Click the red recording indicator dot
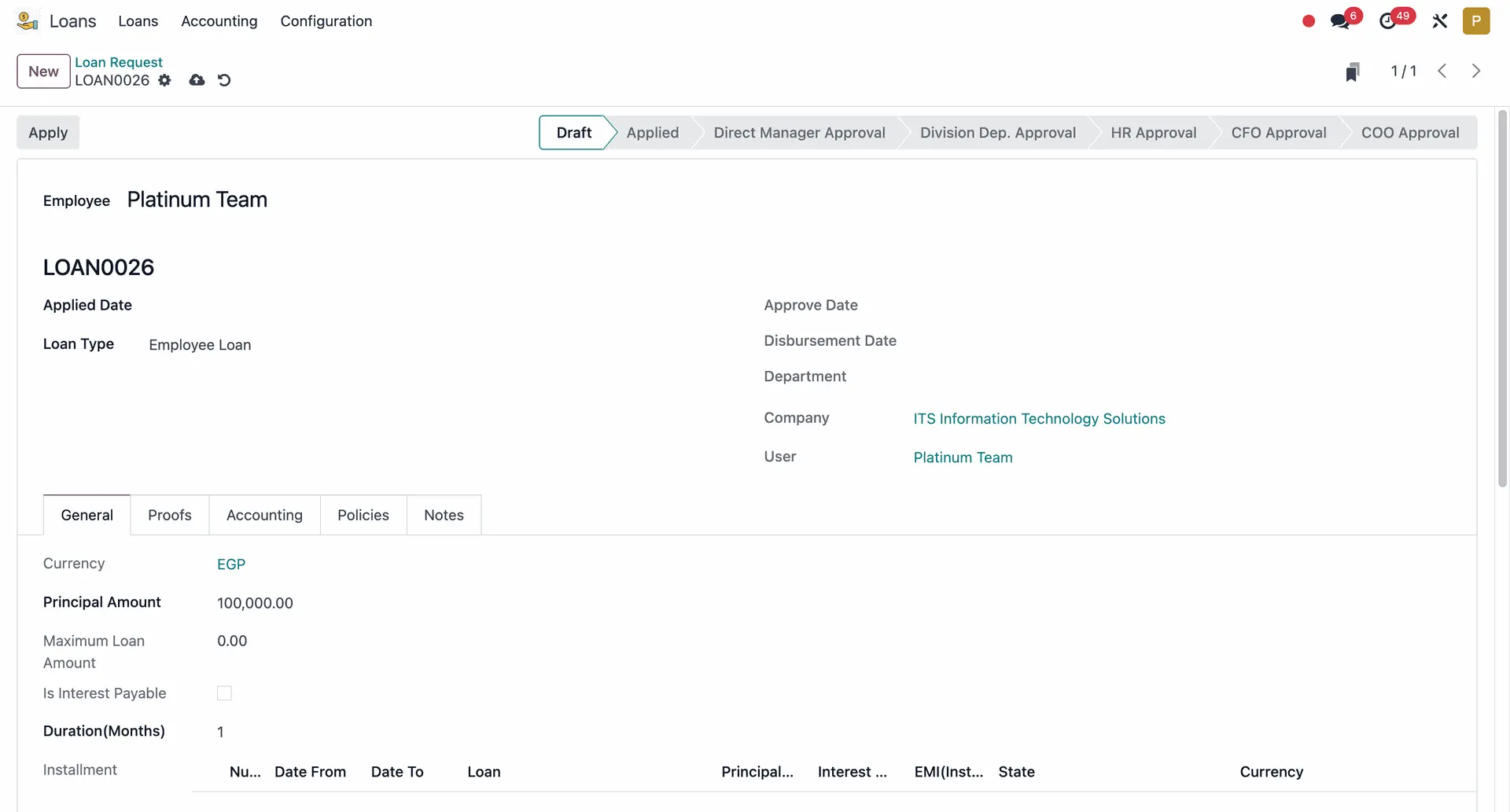Screen dimensions: 1510x812 click(x=1309, y=21)
